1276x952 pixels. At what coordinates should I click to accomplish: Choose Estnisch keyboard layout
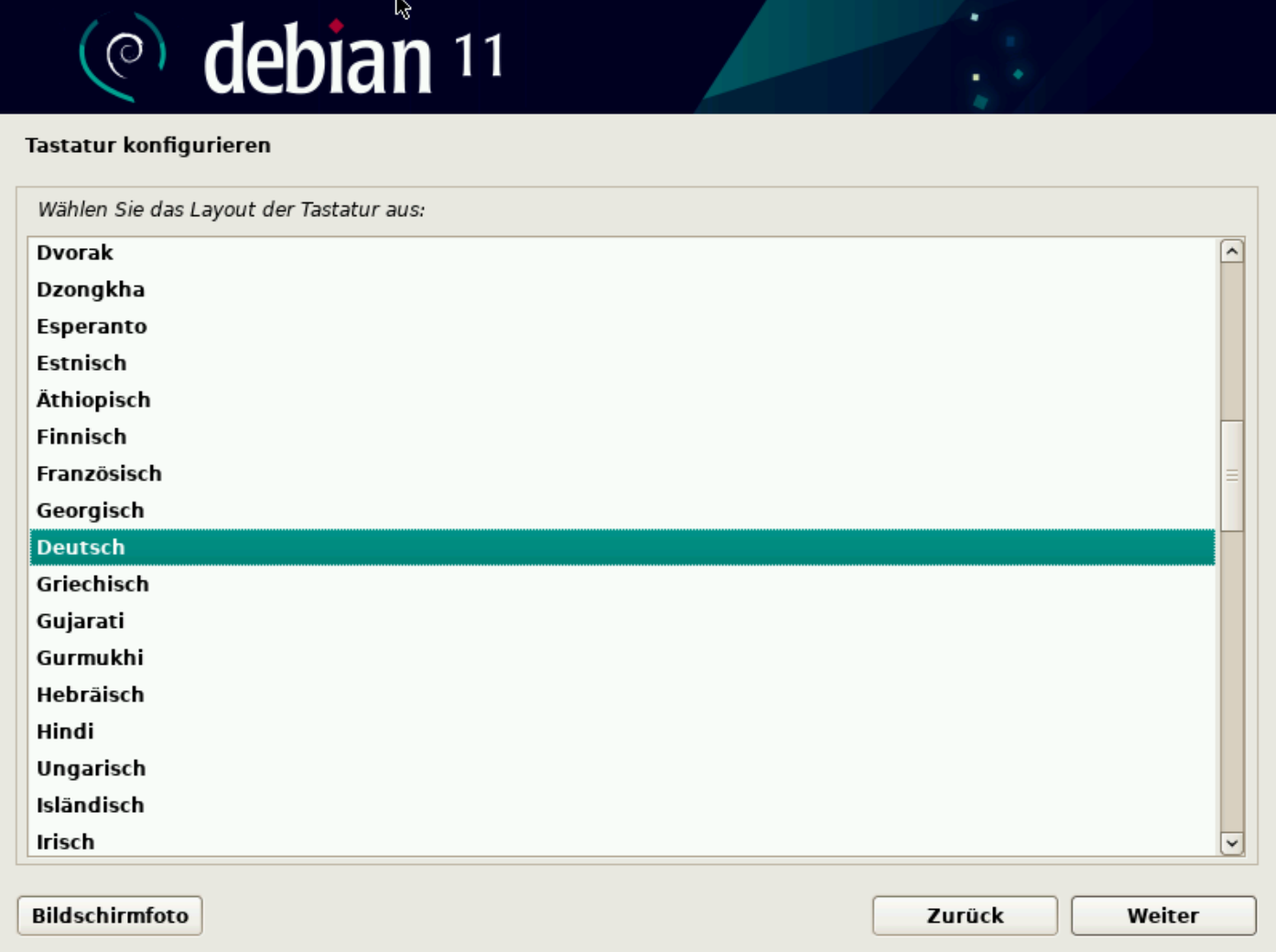click(x=622, y=363)
